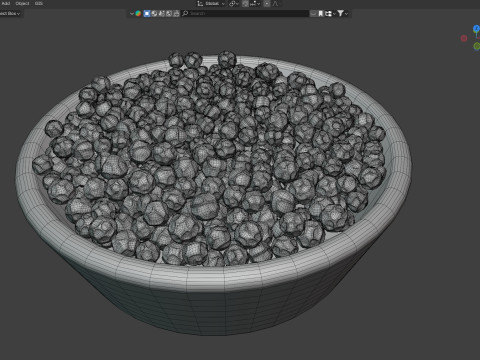Viewport: 480px width, 360px height.
Task: Click the search field in header
Action: [x=245, y=14]
